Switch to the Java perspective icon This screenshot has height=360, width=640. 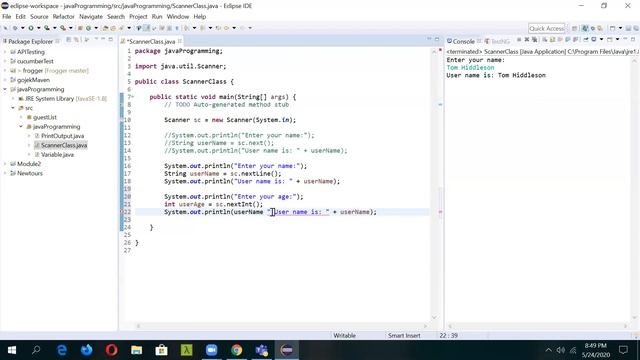[585, 28]
